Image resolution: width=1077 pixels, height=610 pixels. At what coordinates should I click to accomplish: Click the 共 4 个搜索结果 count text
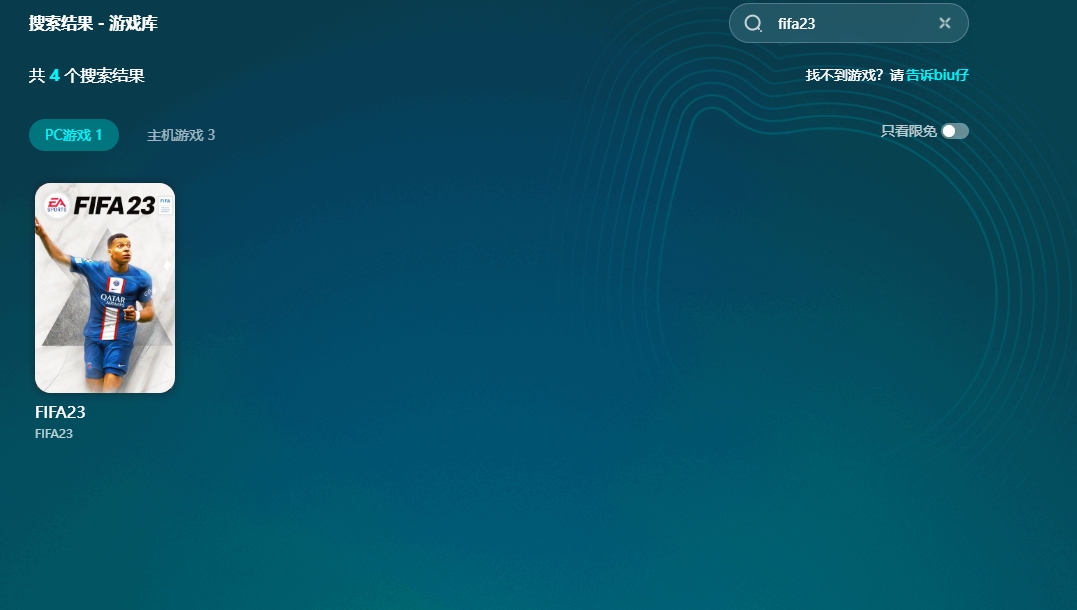(87, 75)
